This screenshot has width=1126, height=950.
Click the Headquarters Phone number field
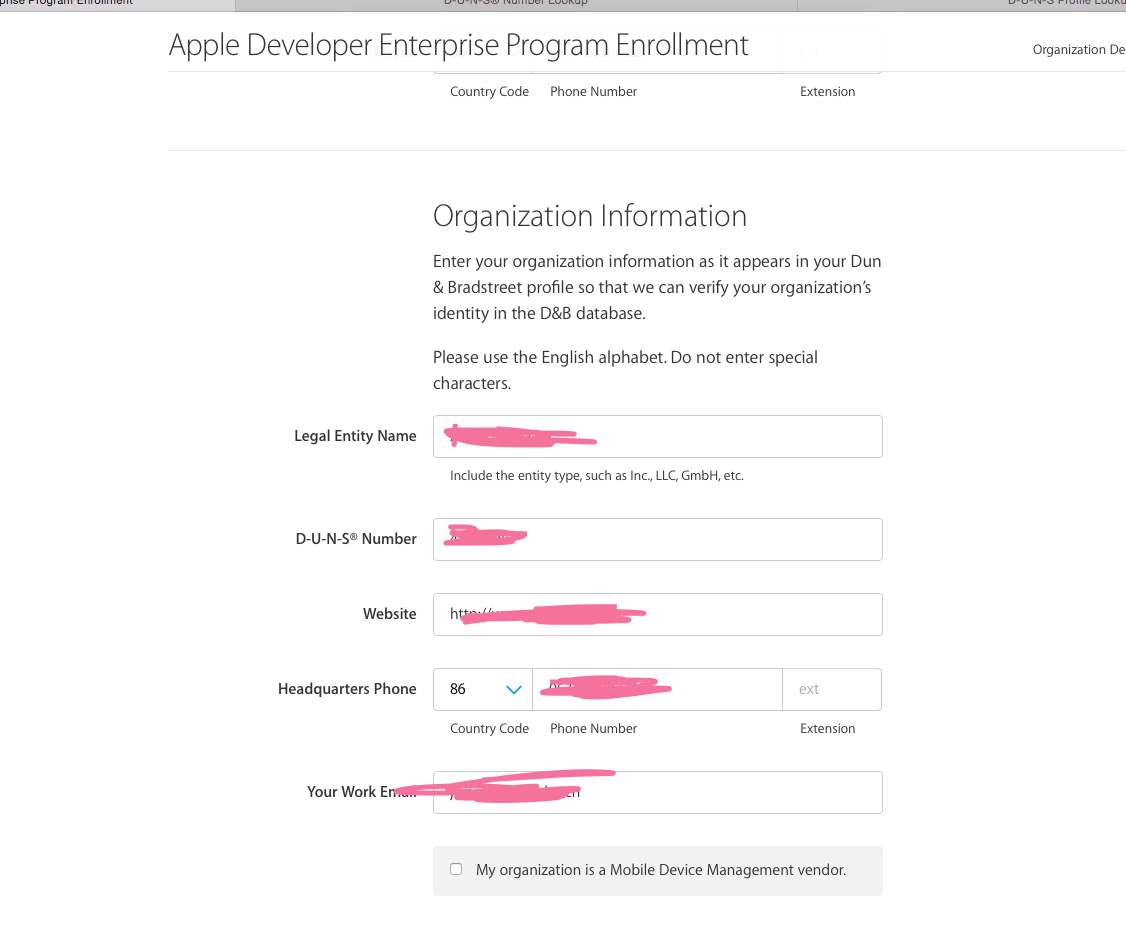click(657, 689)
